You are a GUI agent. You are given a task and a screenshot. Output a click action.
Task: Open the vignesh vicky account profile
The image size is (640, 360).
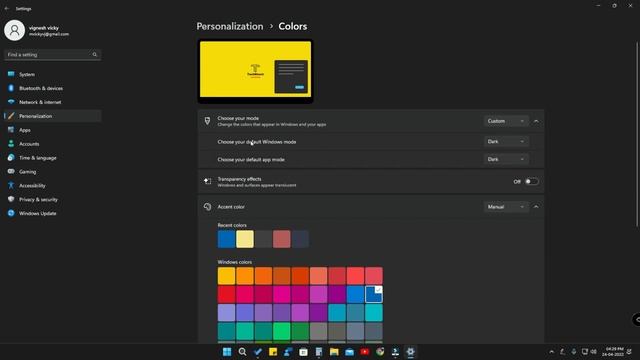pos(37,31)
